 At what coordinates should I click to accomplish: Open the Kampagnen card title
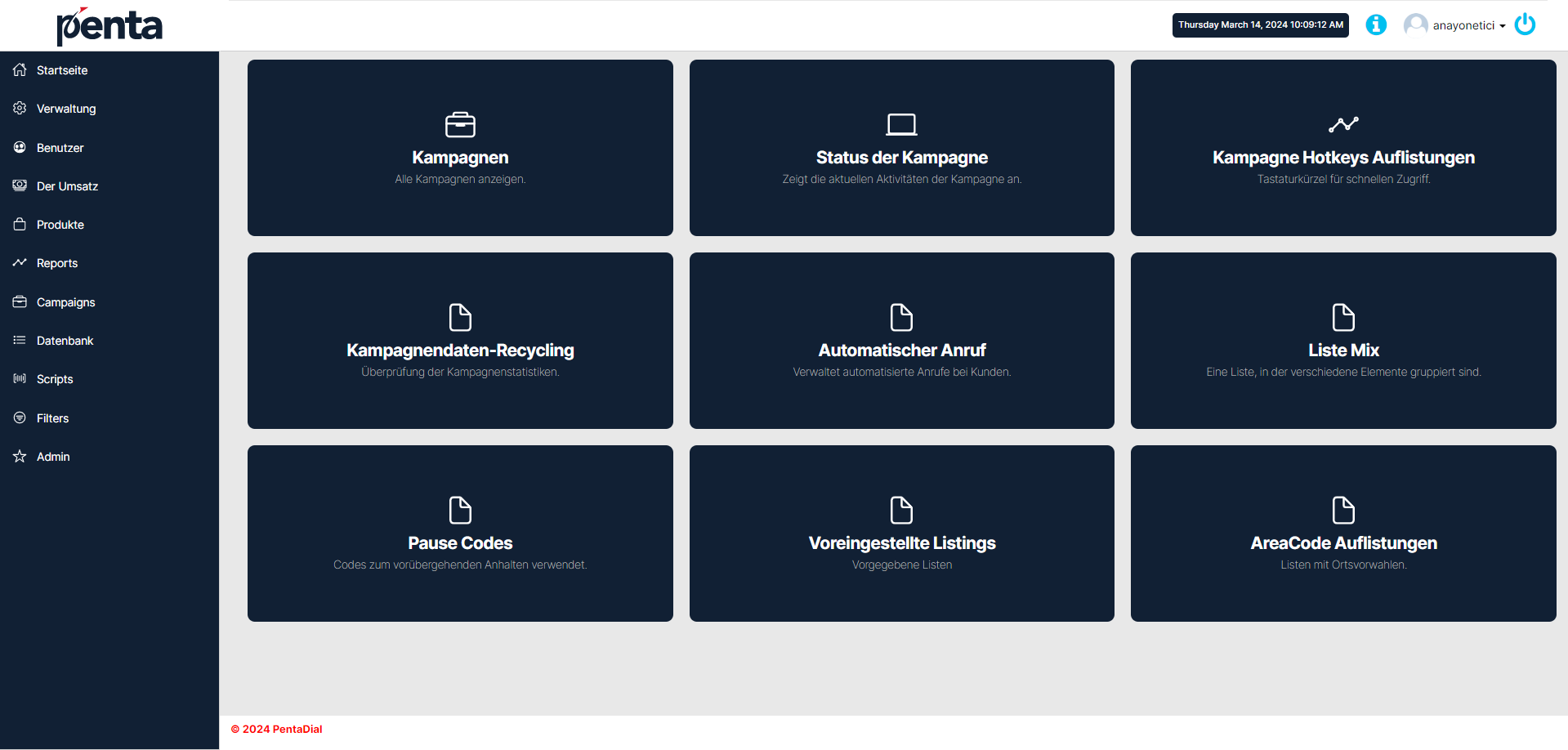(x=460, y=158)
